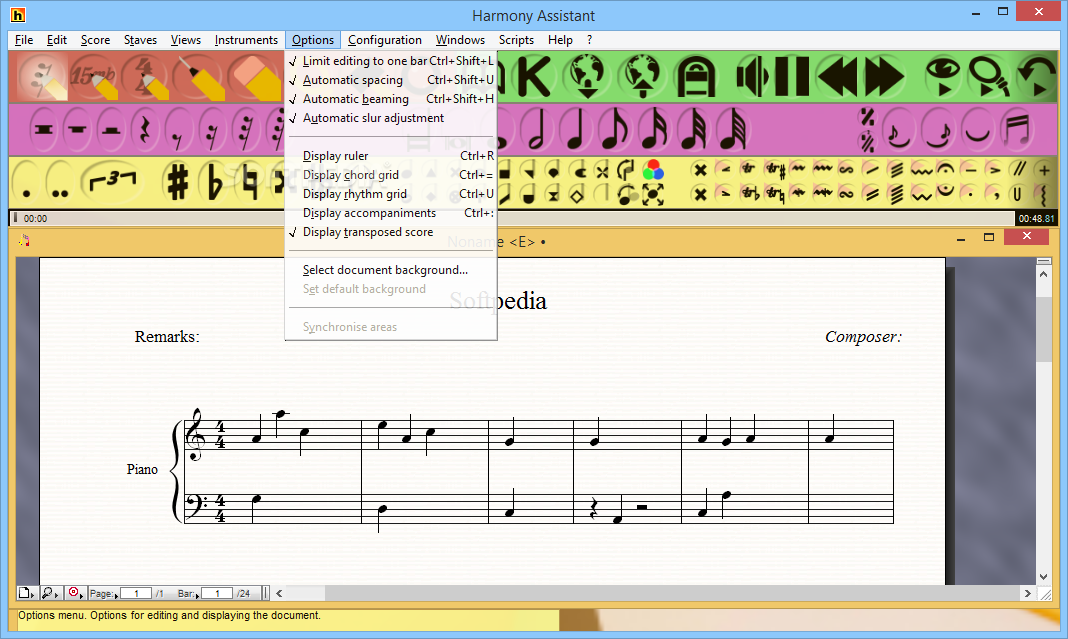Open the Bar label dropdown arrow
Image resolution: width=1068 pixels, height=639 pixels.
click(x=198, y=596)
